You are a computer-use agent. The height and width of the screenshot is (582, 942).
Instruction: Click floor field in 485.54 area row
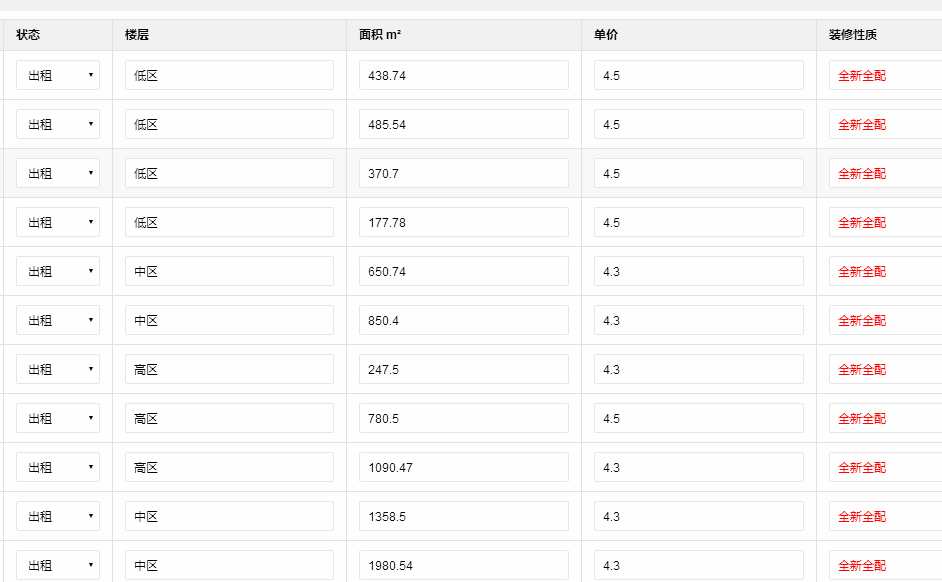point(229,124)
